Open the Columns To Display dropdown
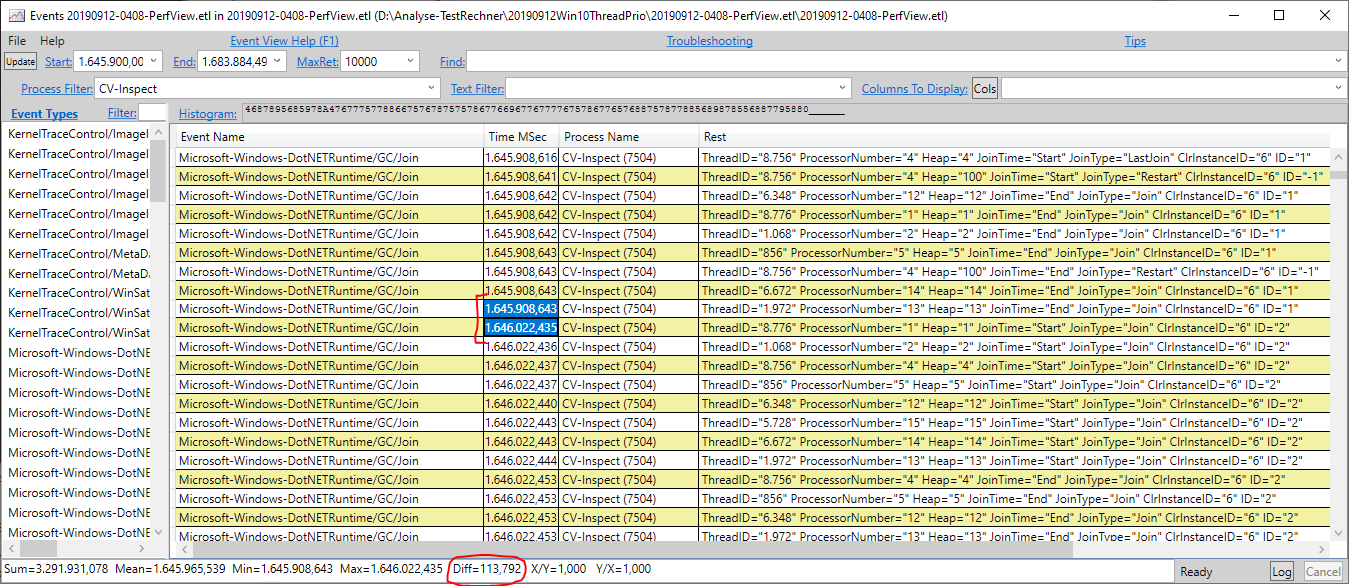 1337,88
